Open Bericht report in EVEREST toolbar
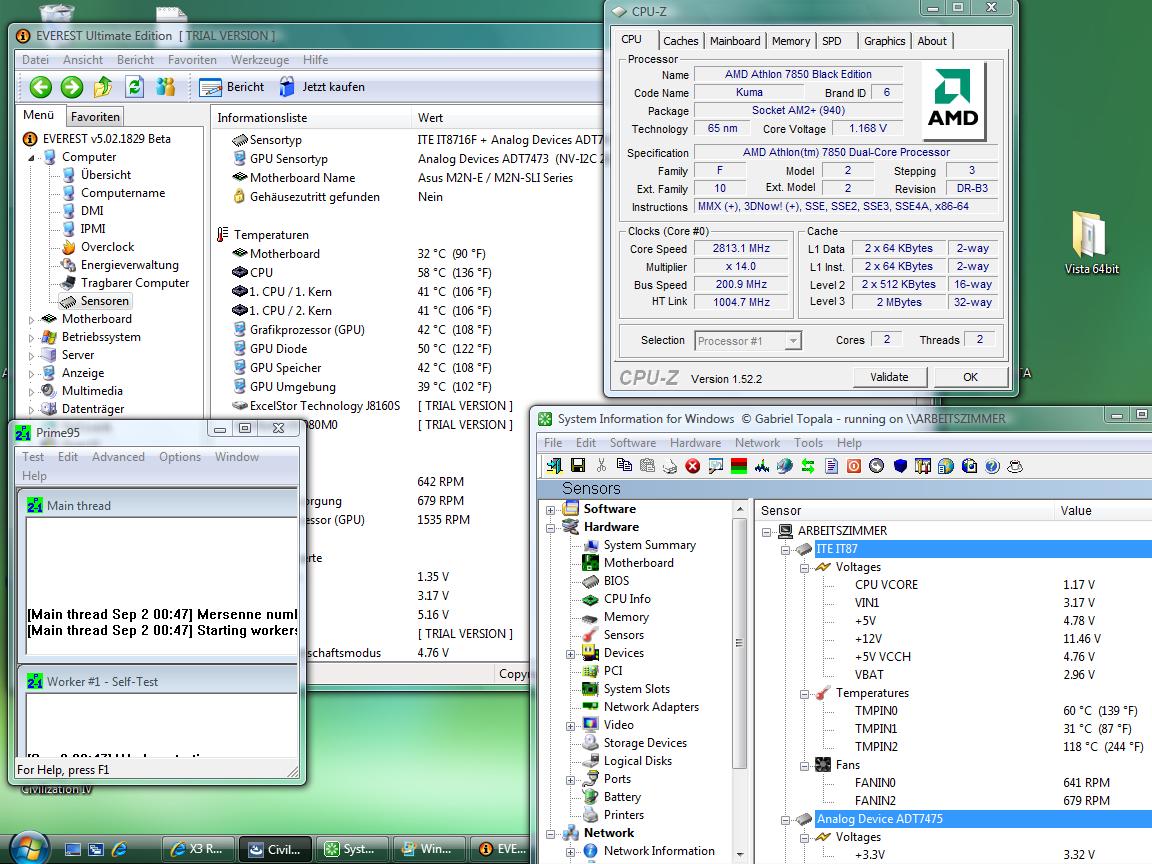 coord(231,87)
